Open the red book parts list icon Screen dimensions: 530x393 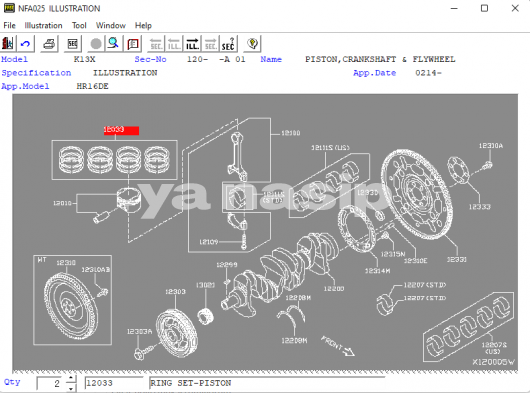[x=133, y=44]
